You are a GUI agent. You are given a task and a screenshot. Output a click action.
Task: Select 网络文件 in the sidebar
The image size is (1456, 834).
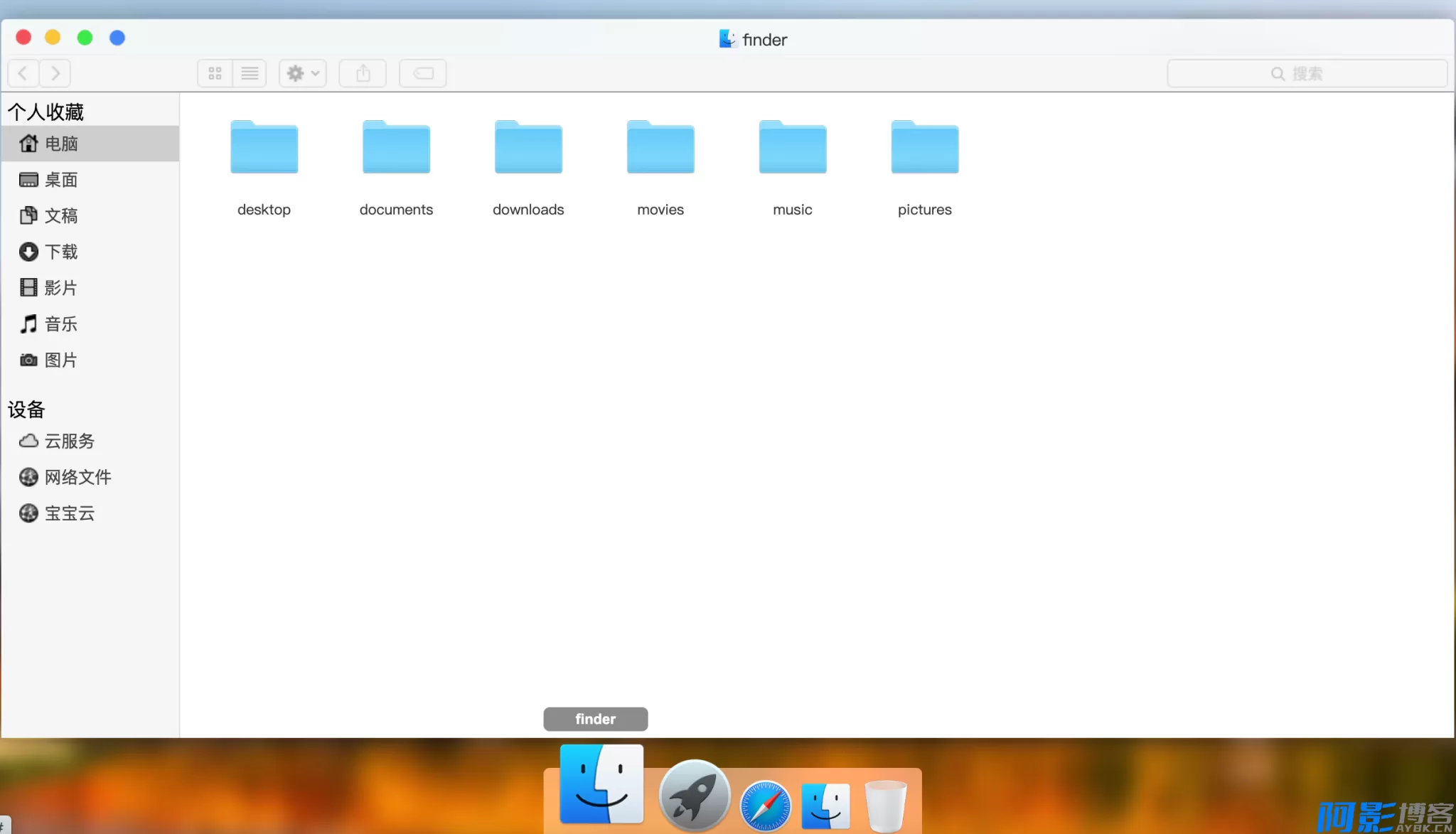pos(77,477)
